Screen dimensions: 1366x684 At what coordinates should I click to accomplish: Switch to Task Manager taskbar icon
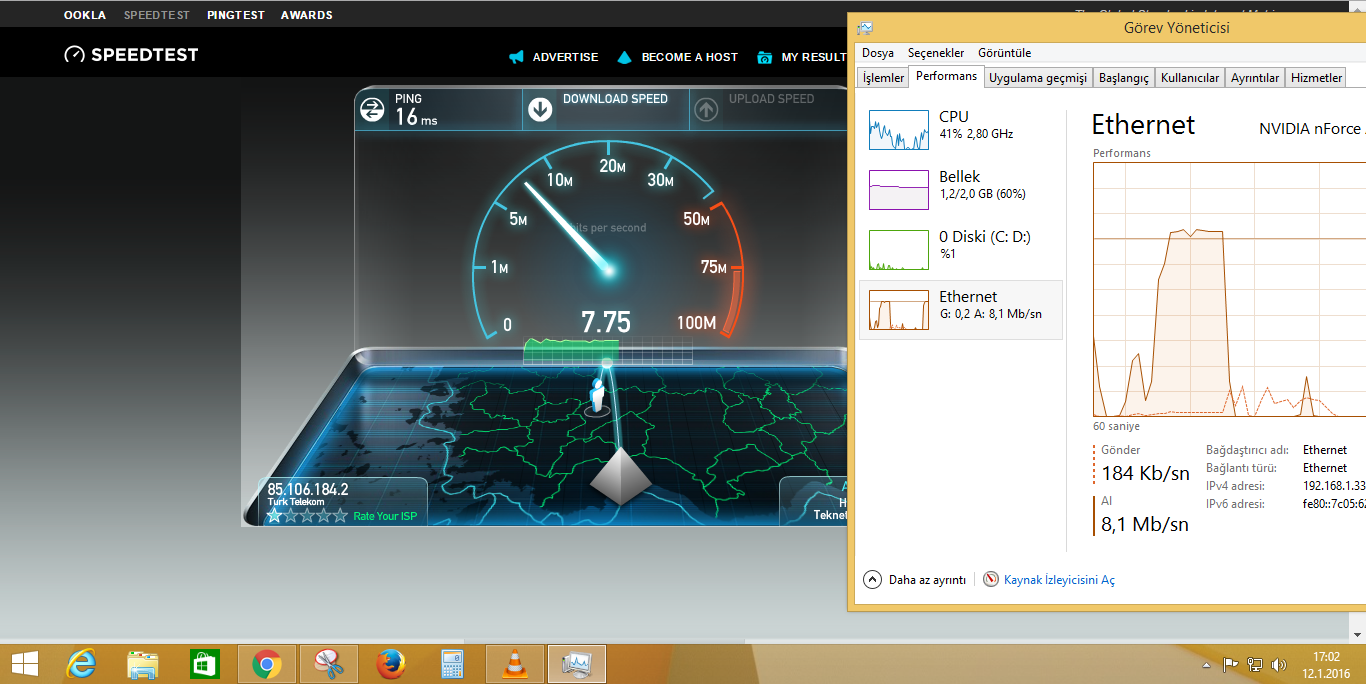[576, 664]
